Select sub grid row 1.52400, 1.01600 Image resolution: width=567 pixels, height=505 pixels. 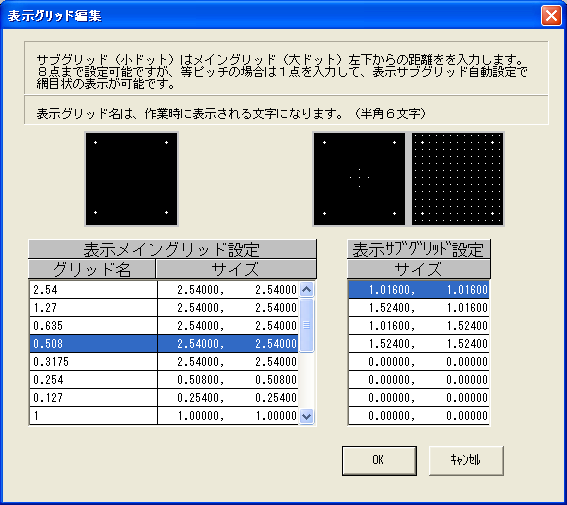[x=419, y=308]
